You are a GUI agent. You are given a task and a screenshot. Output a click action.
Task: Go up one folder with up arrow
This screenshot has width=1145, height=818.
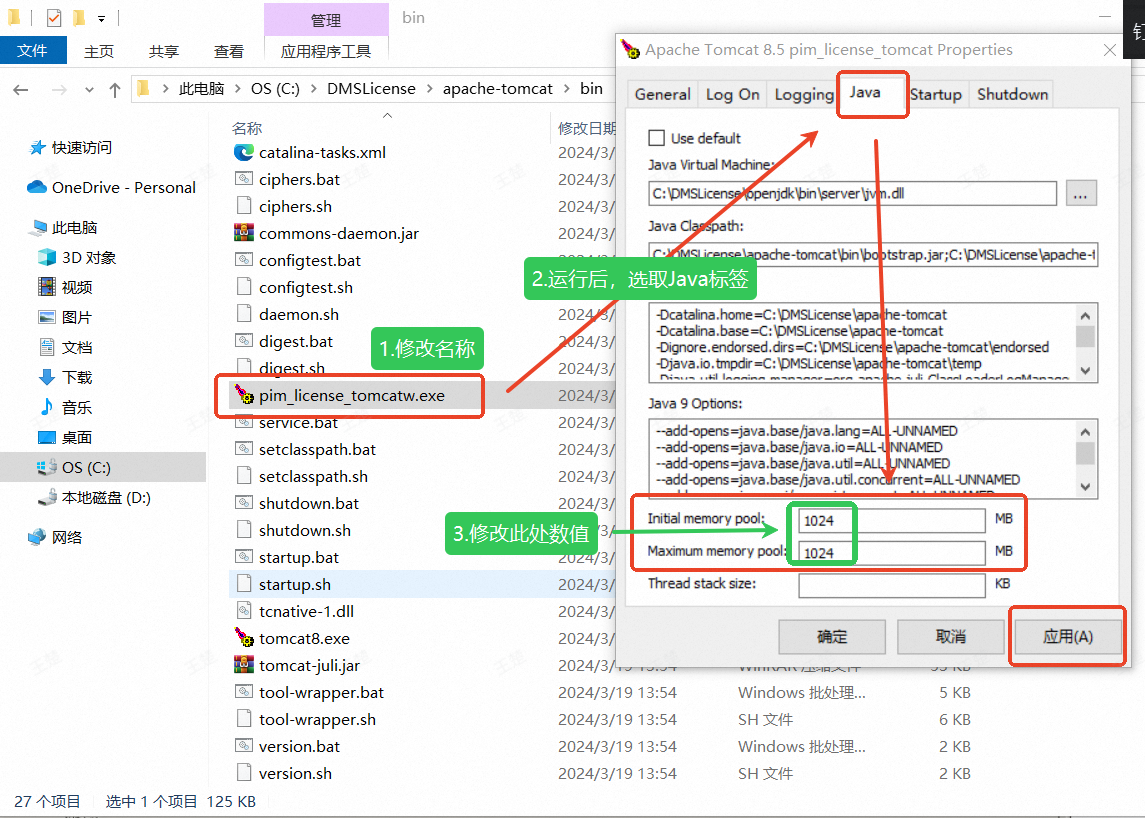(x=115, y=90)
